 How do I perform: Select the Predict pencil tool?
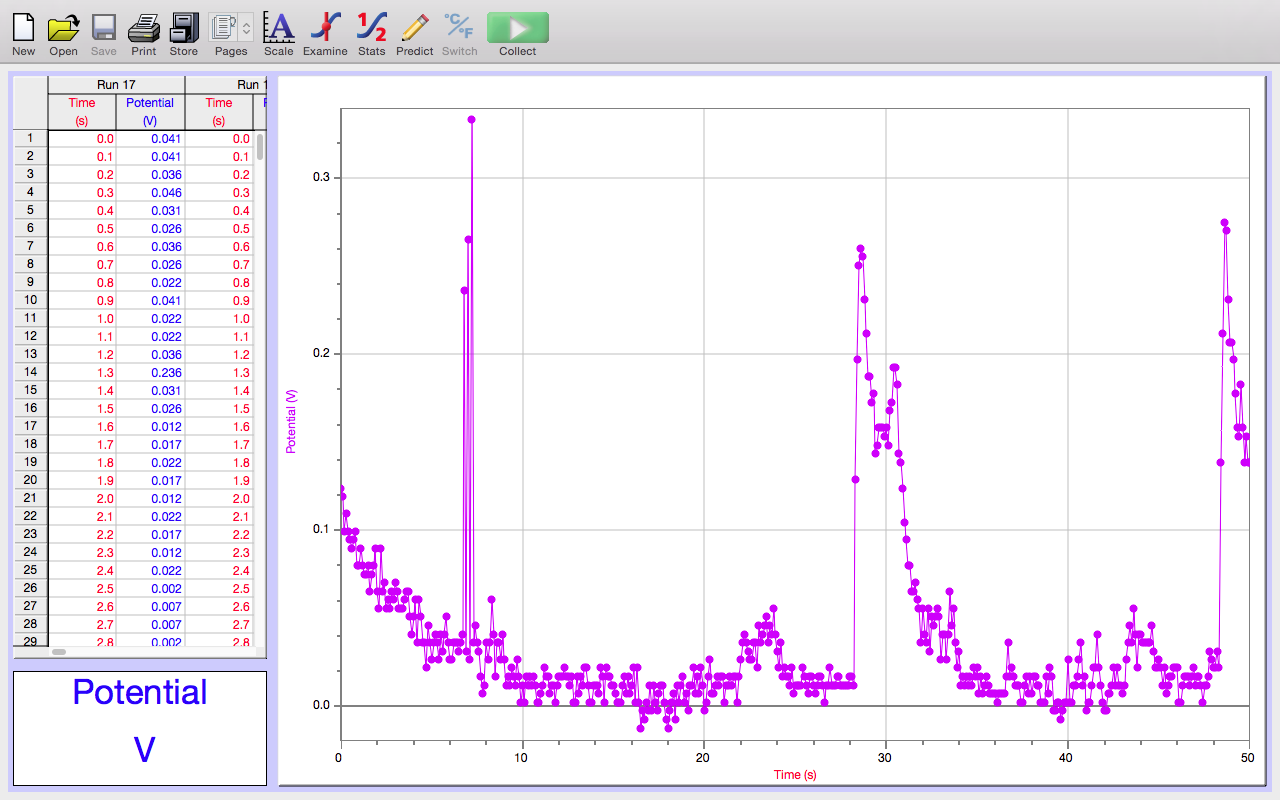click(x=414, y=27)
